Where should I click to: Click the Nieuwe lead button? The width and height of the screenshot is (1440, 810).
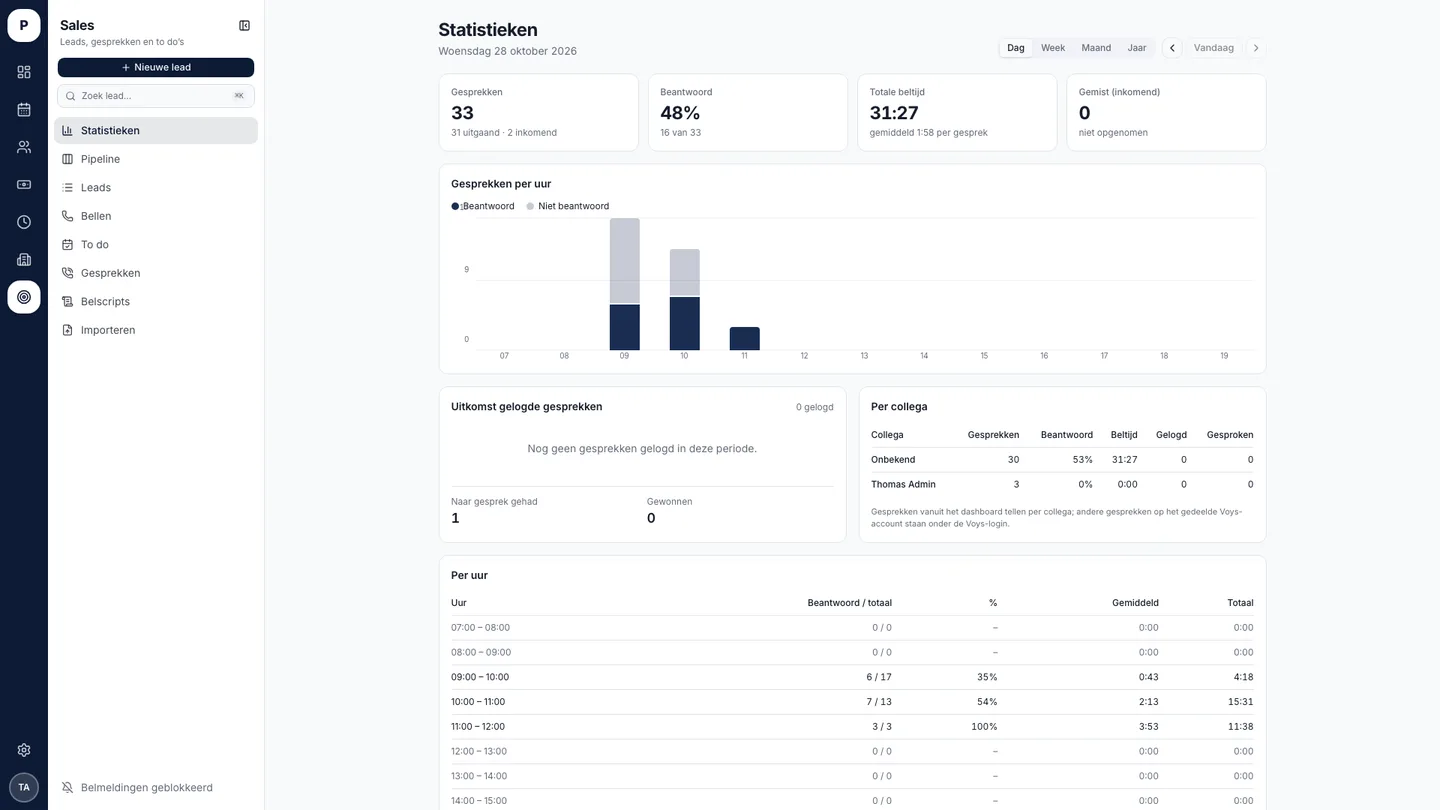tap(156, 67)
